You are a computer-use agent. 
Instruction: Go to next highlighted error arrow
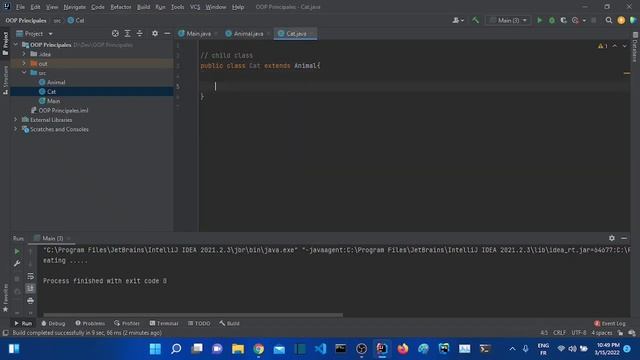coord(624,46)
